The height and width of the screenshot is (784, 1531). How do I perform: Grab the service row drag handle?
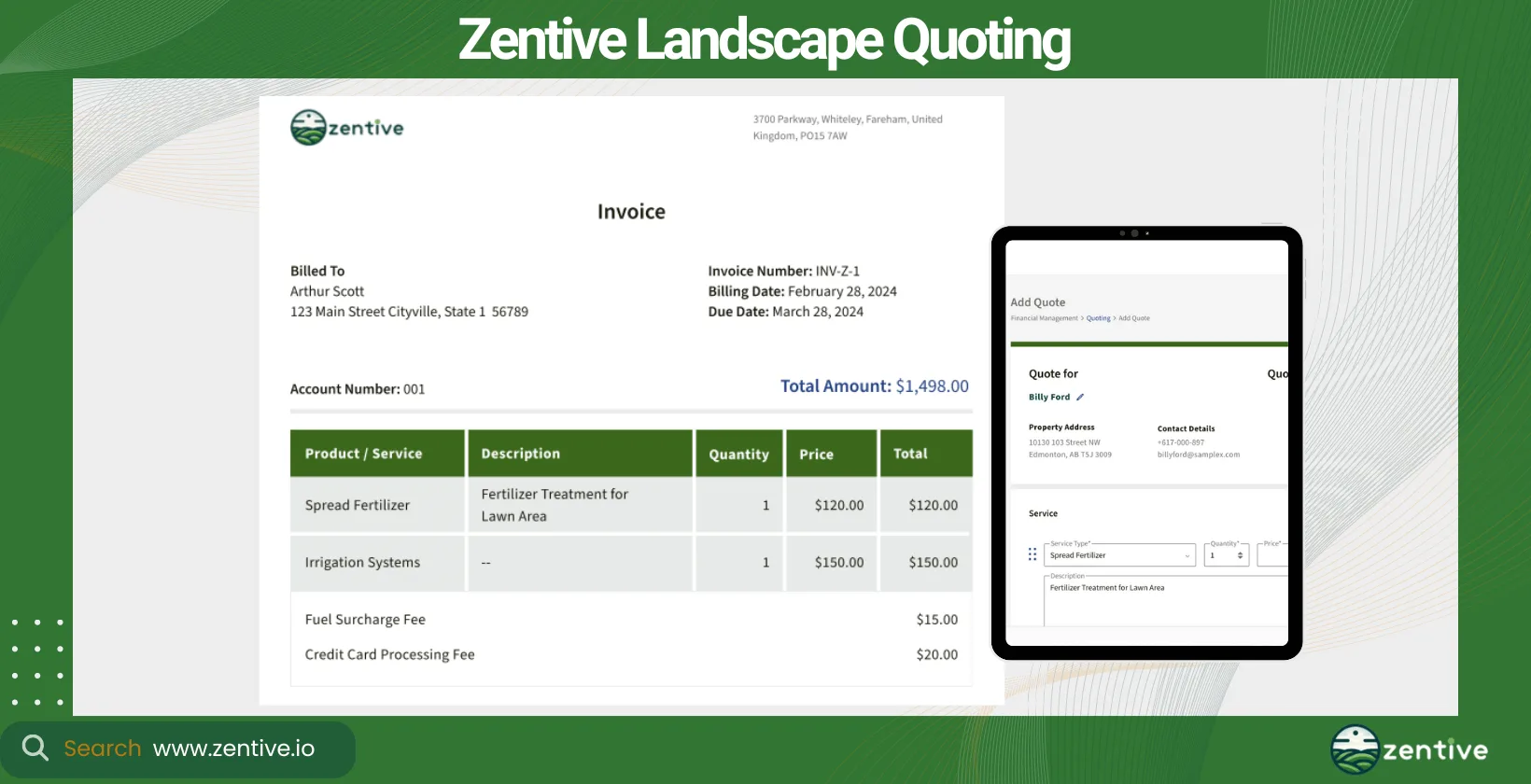coord(1032,554)
